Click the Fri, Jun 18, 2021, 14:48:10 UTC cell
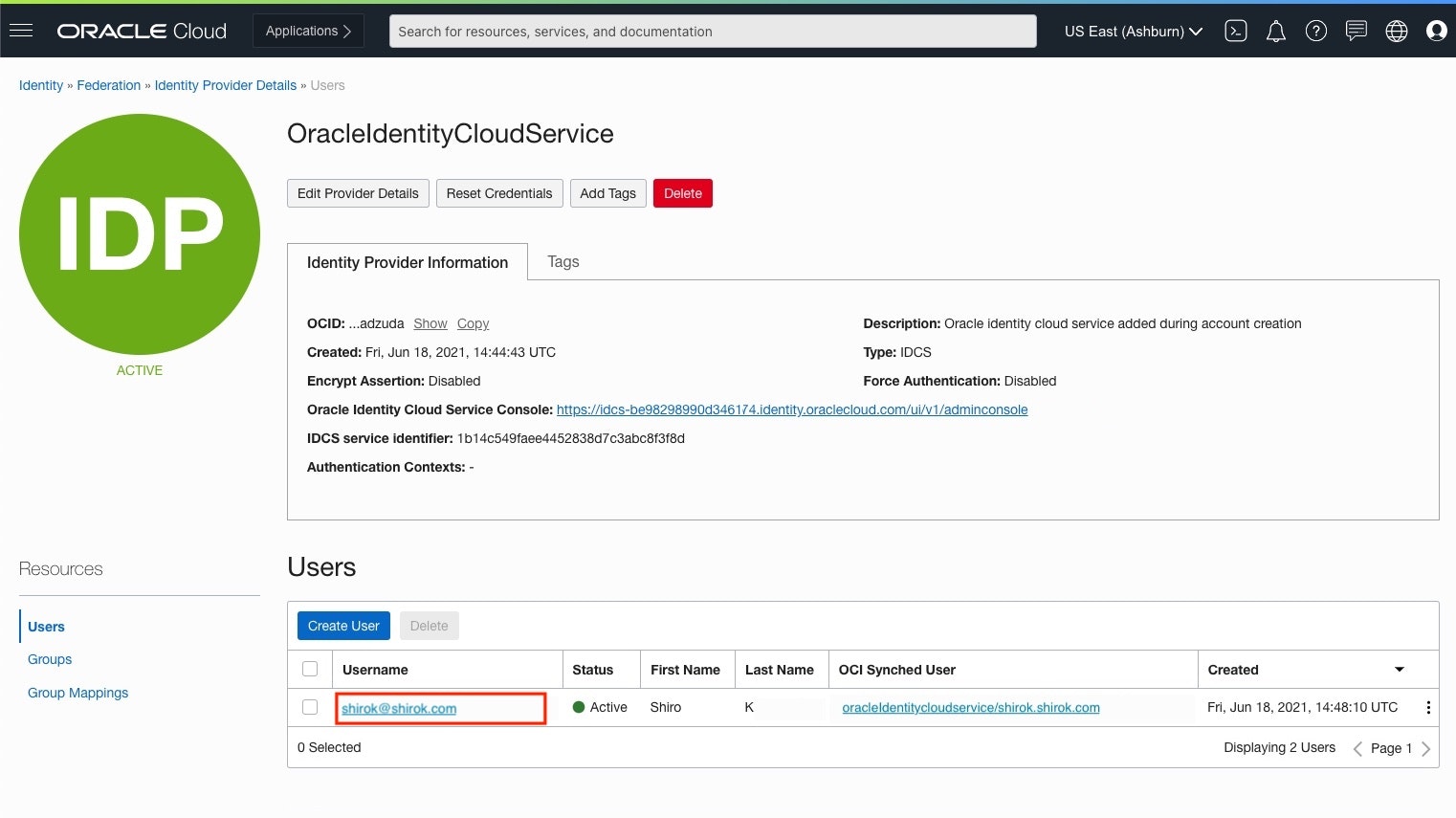 pos(1303,707)
